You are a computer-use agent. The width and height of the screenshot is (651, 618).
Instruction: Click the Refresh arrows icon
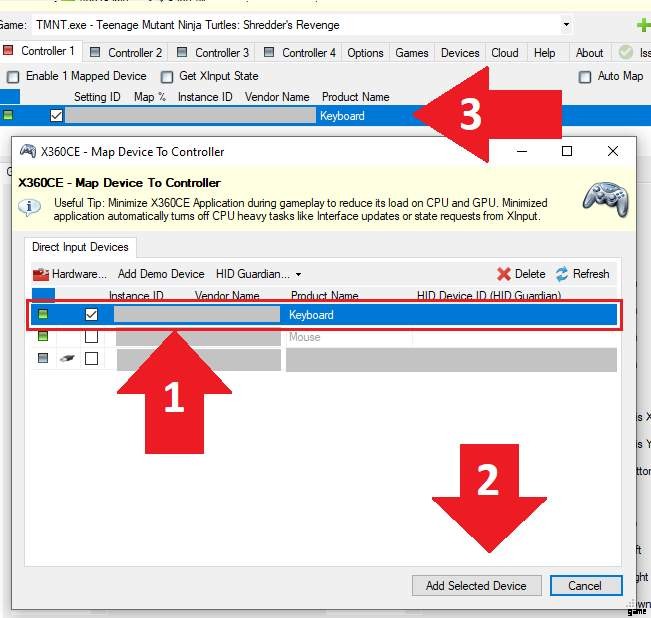click(562, 274)
